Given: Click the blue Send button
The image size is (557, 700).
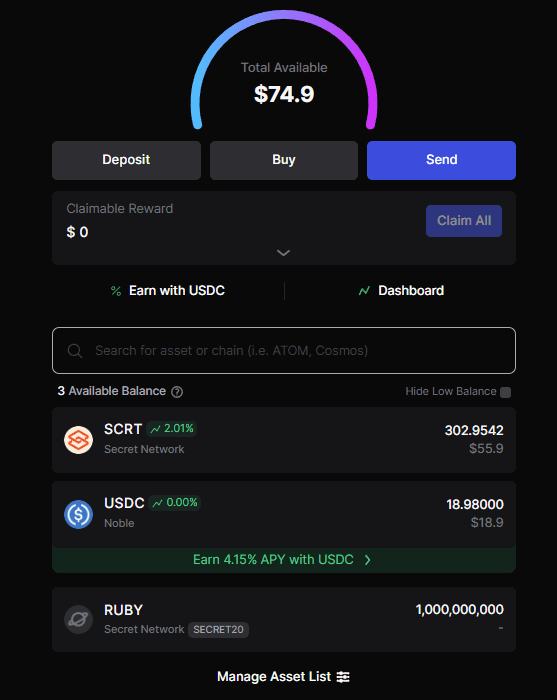Looking at the screenshot, I should pyautogui.click(x=441, y=160).
